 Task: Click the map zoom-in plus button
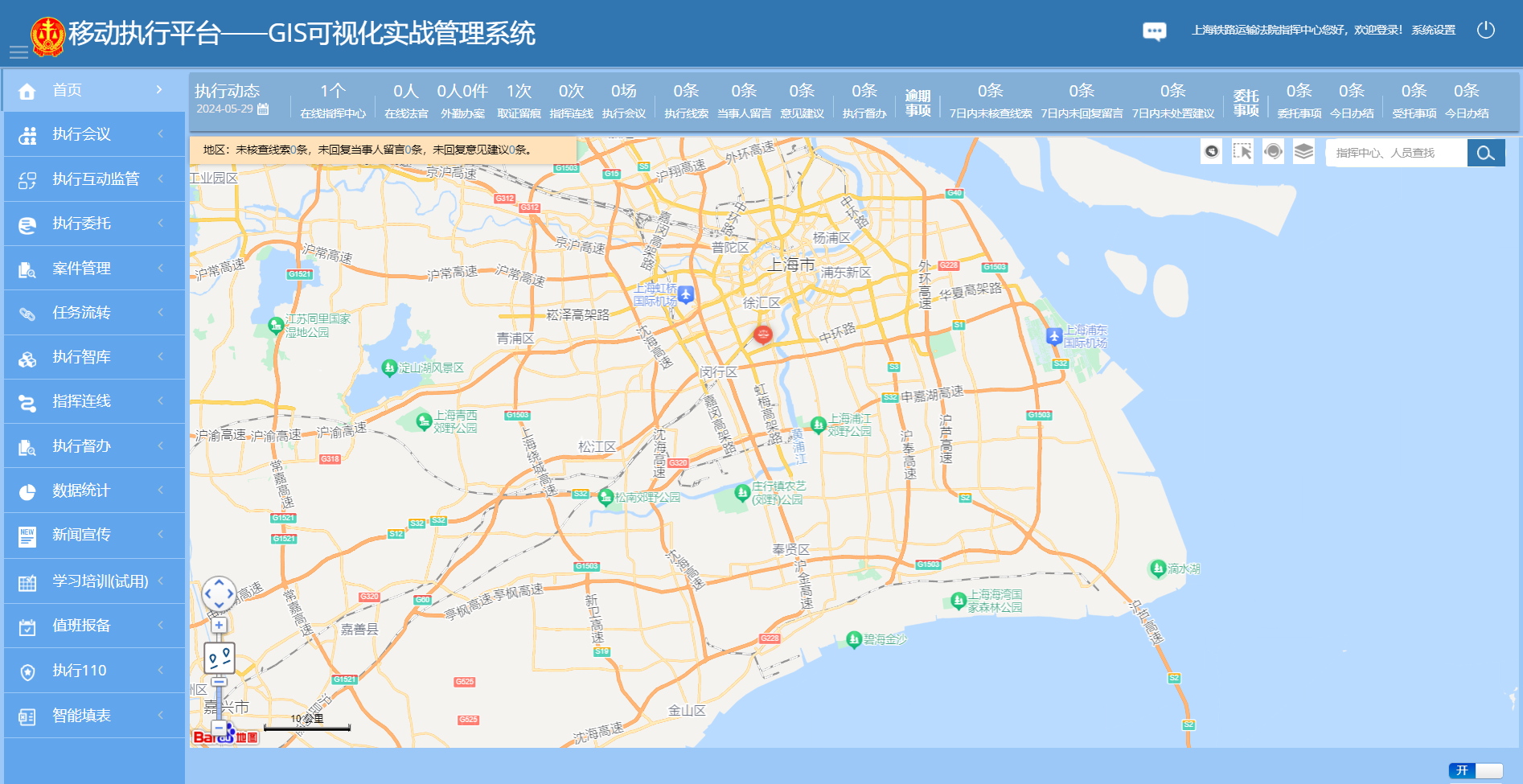click(x=219, y=625)
